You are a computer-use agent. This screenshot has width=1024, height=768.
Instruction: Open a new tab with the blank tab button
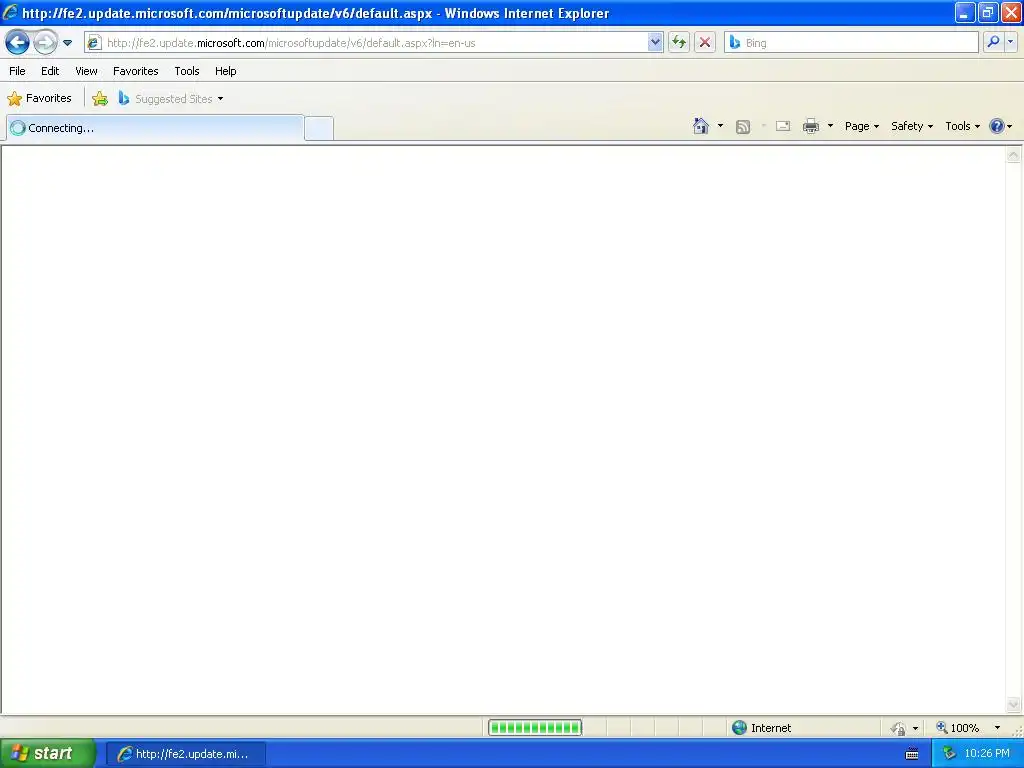click(319, 128)
